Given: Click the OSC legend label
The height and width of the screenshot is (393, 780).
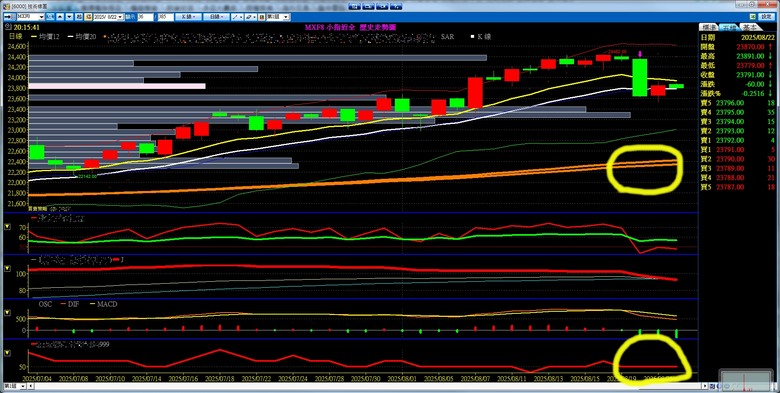Looking at the screenshot, I should pyautogui.click(x=45, y=304).
